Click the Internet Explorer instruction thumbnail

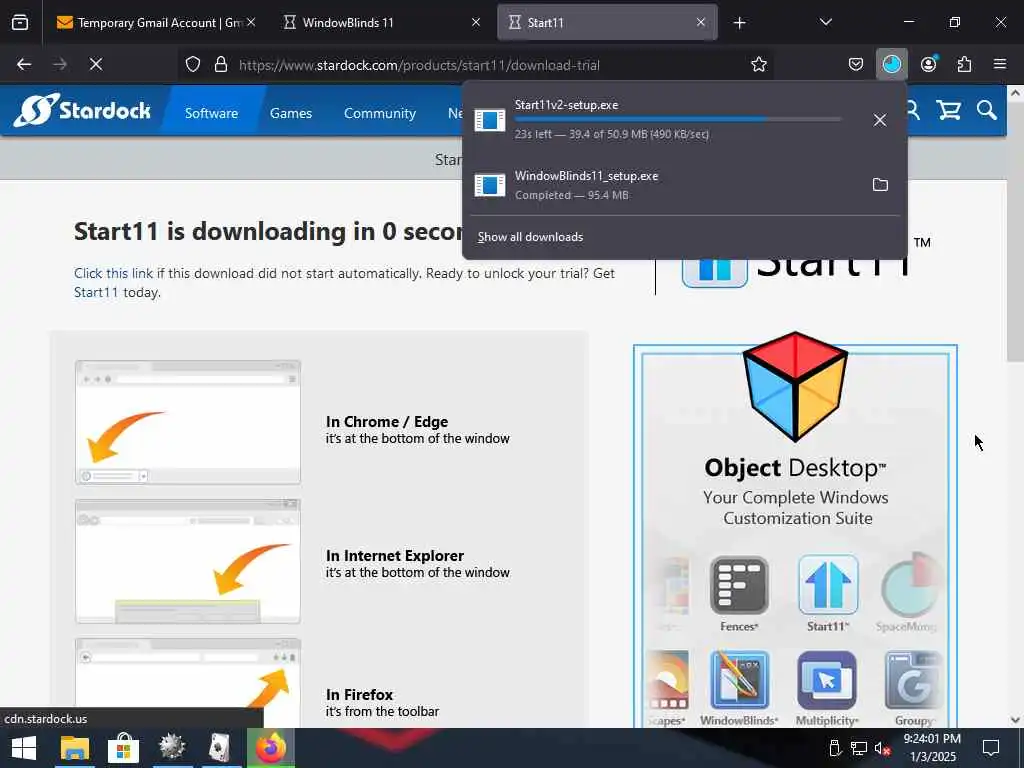[x=188, y=562]
